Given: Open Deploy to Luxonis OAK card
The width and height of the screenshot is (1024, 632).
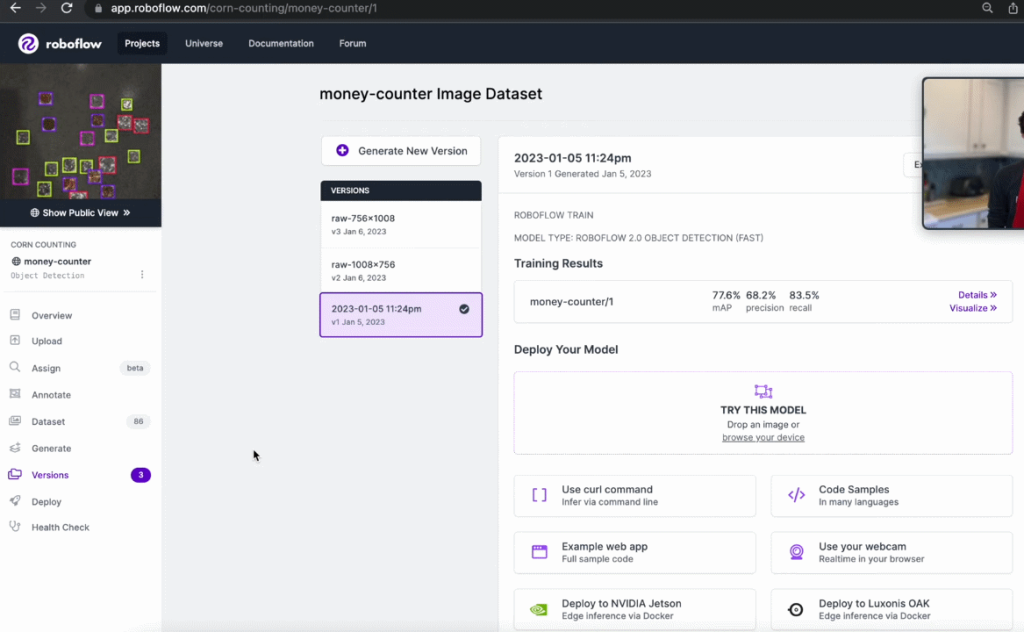Looking at the screenshot, I should [891, 609].
